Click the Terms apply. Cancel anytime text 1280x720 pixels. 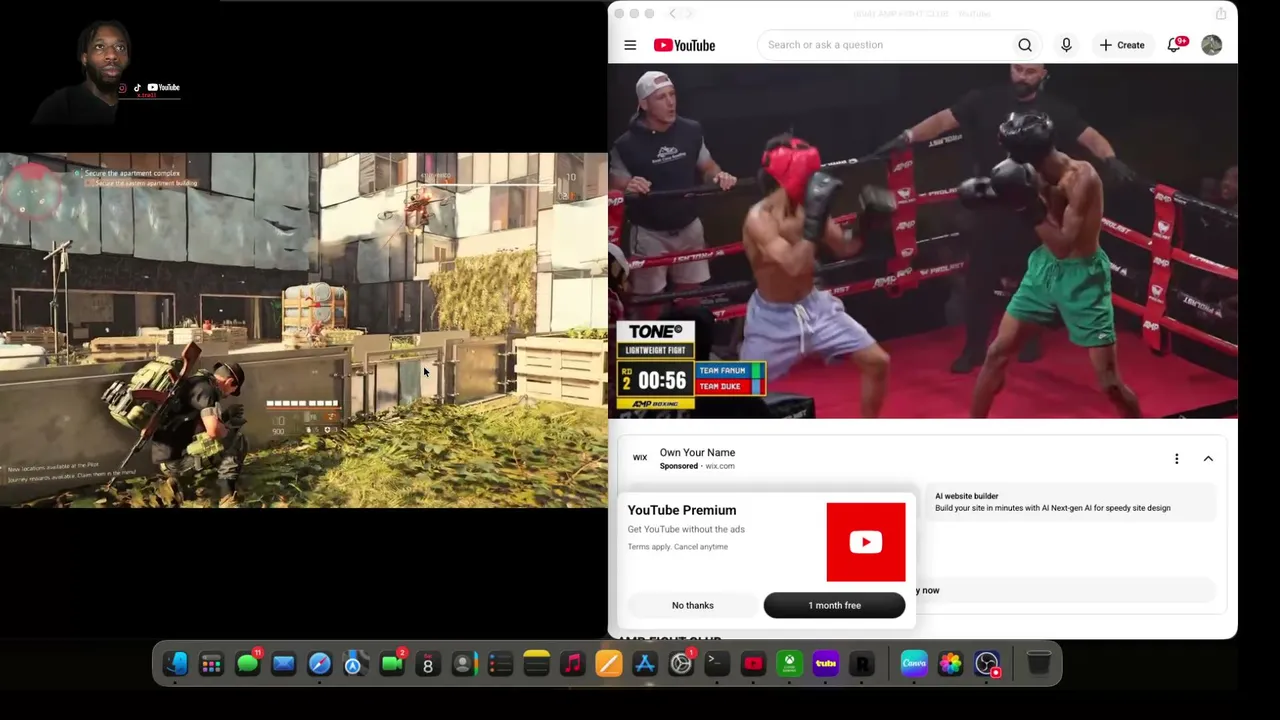click(x=678, y=547)
